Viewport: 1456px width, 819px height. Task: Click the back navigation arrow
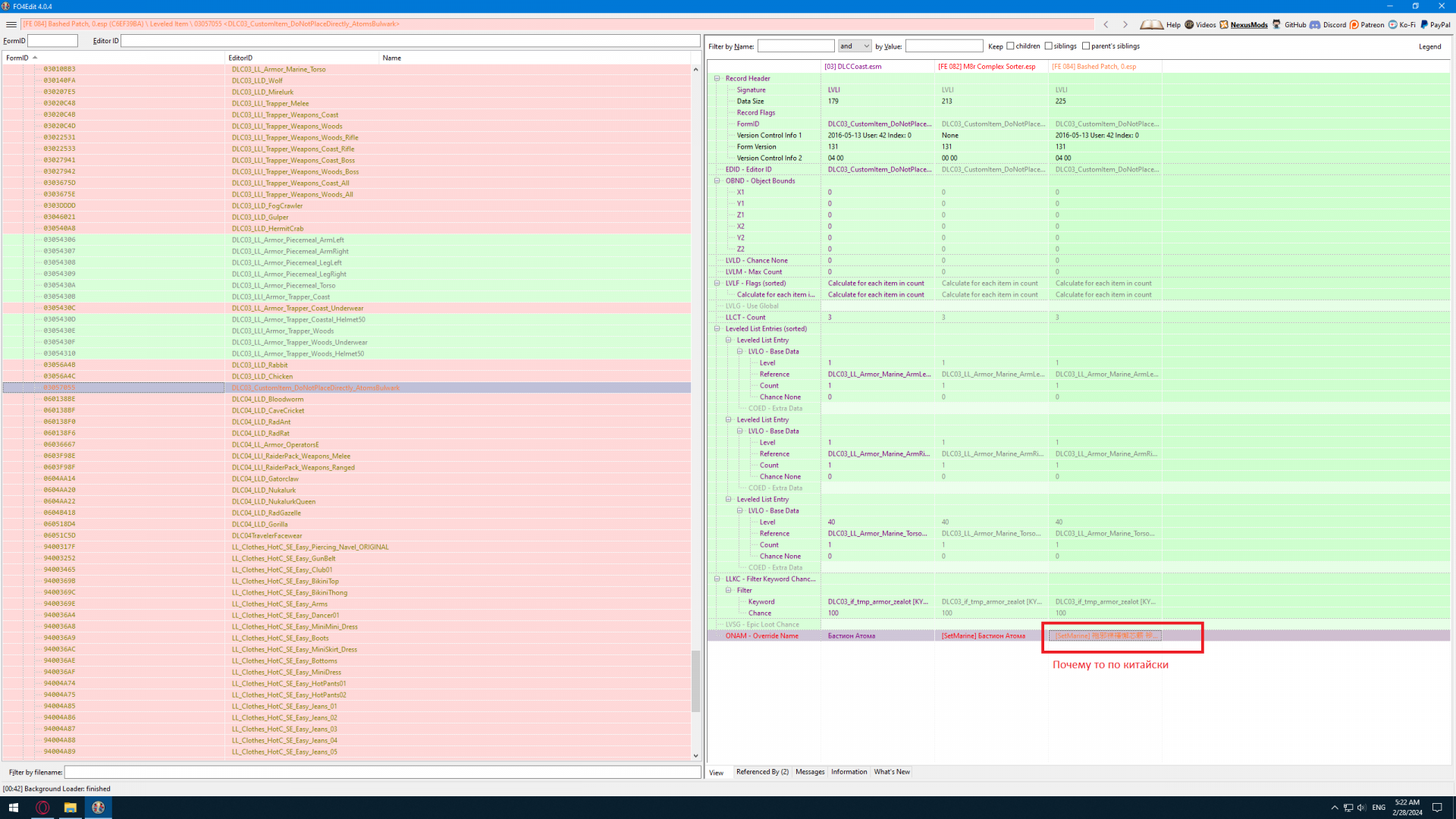pyautogui.click(x=1106, y=24)
